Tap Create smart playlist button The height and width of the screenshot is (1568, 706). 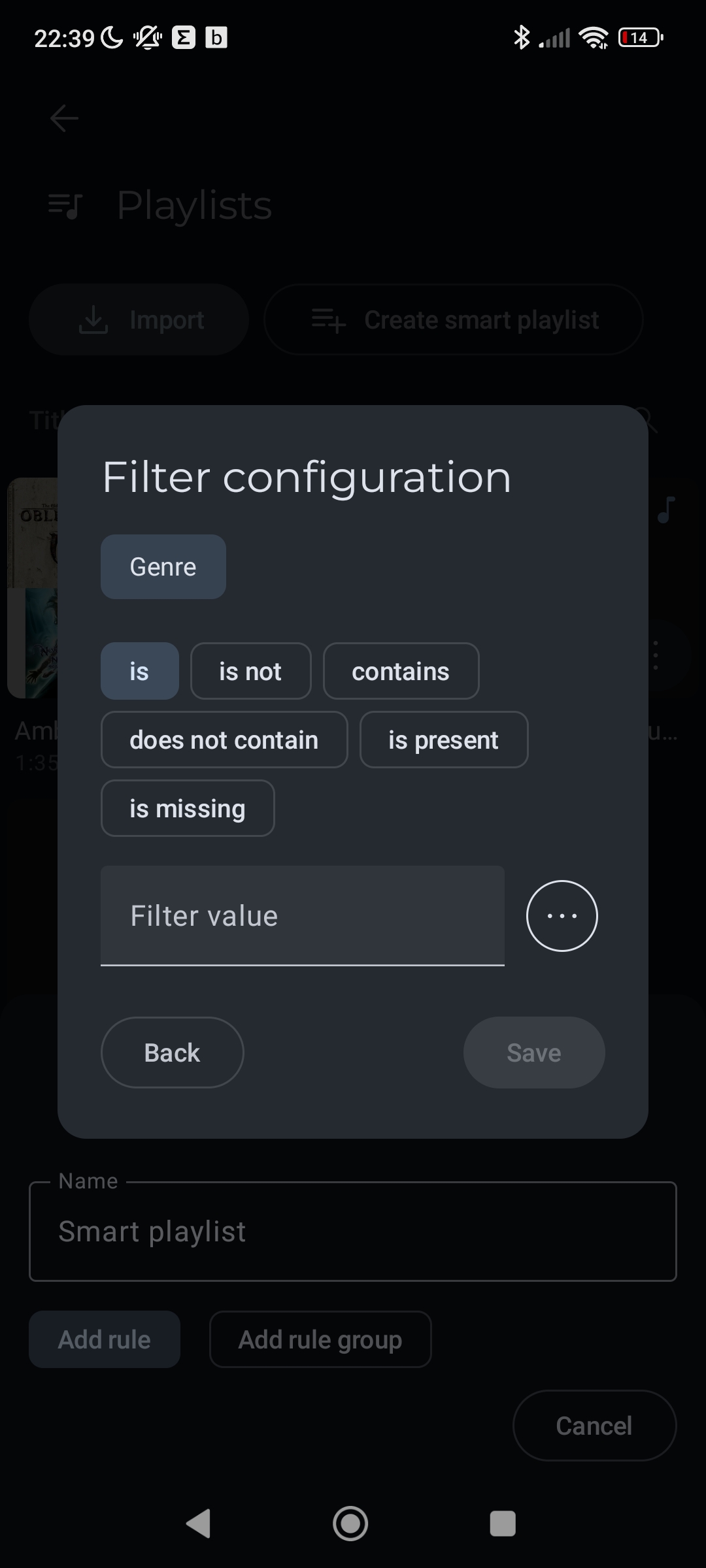point(454,320)
